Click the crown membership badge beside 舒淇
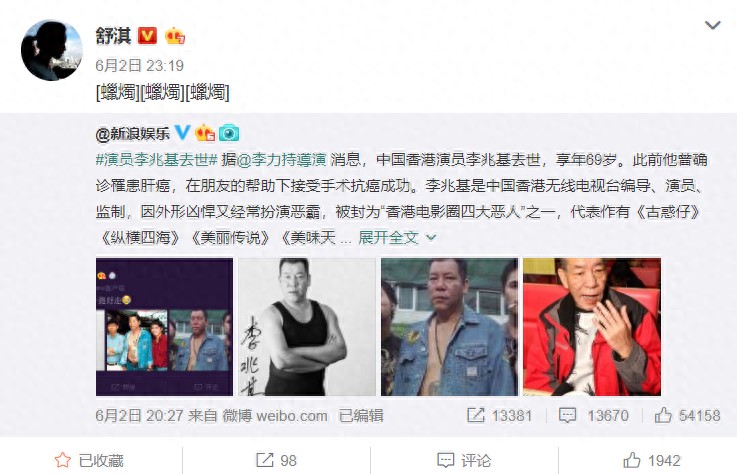Screen dimensions: 737x474 tap(175, 36)
